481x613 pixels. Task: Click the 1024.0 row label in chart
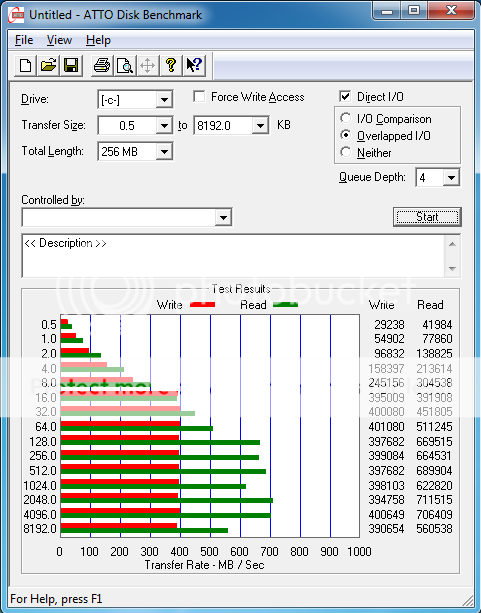pyautogui.click(x=40, y=486)
